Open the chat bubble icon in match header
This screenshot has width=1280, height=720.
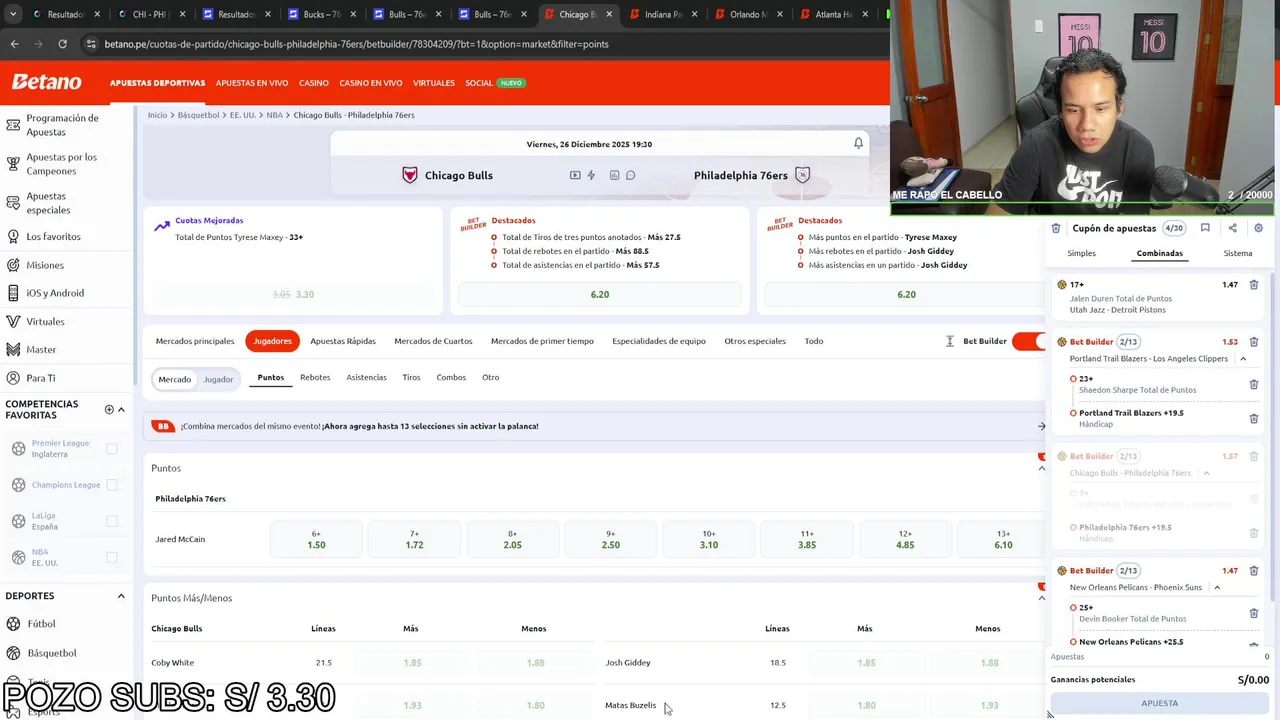click(630, 175)
